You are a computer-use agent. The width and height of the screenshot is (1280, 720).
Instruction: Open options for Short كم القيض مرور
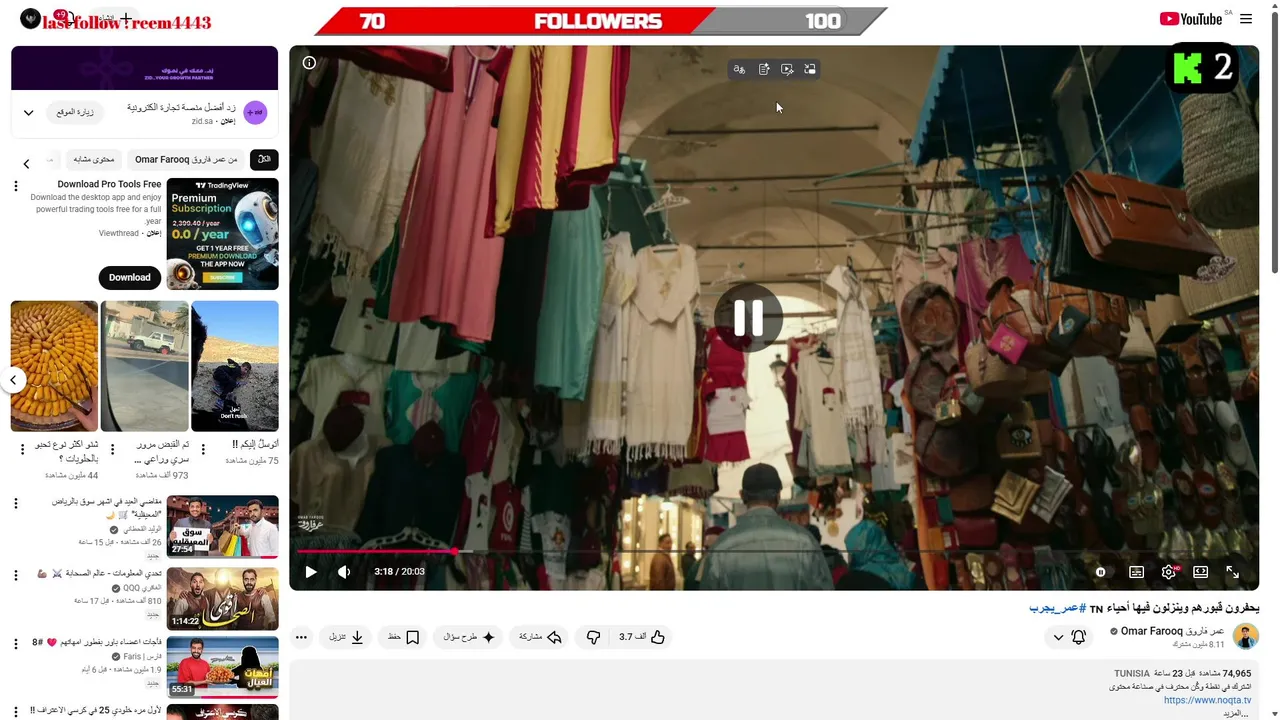point(113,449)
